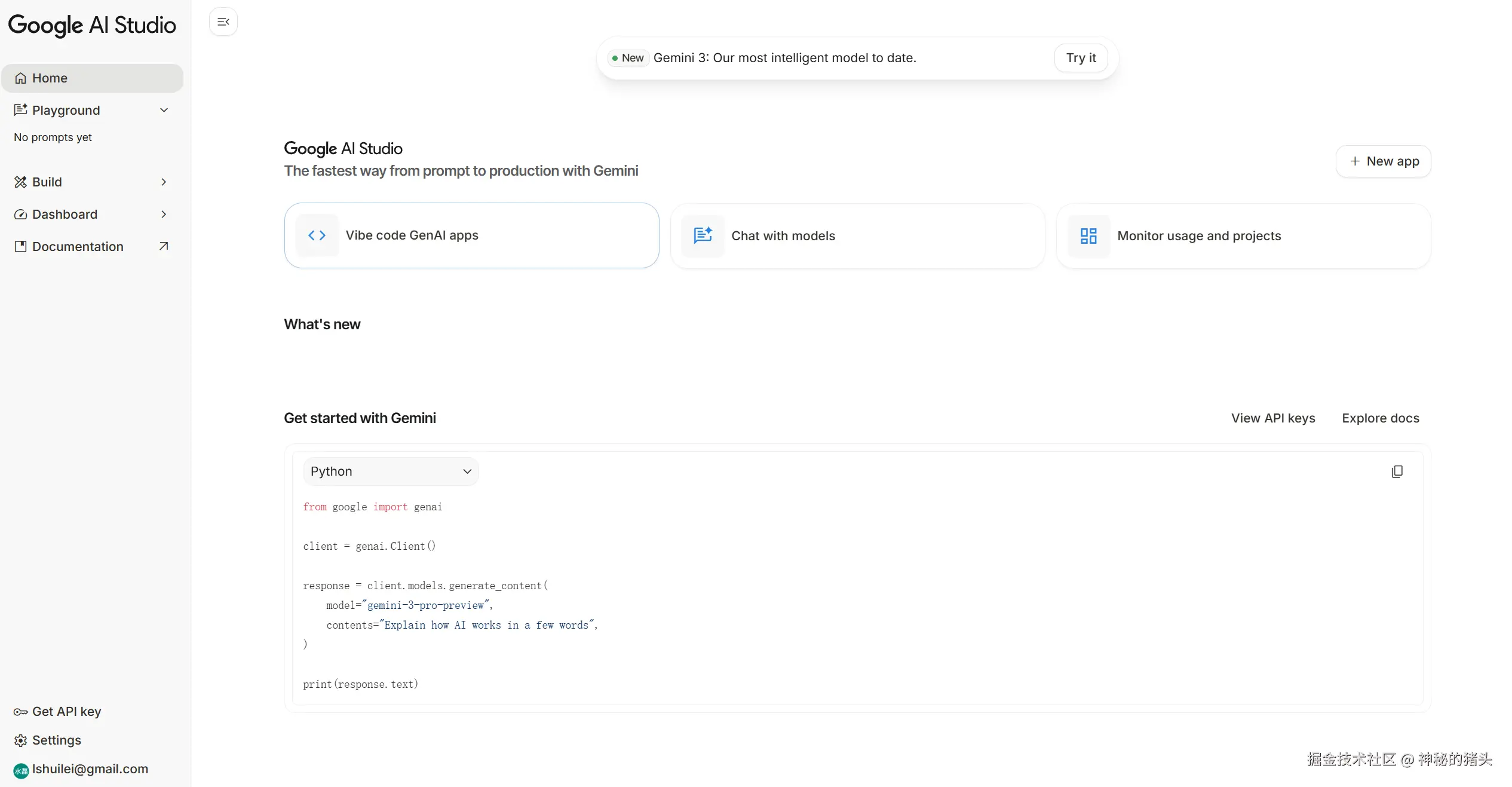Click the Monitor usage dashboard grid icon

[1088, 236]
